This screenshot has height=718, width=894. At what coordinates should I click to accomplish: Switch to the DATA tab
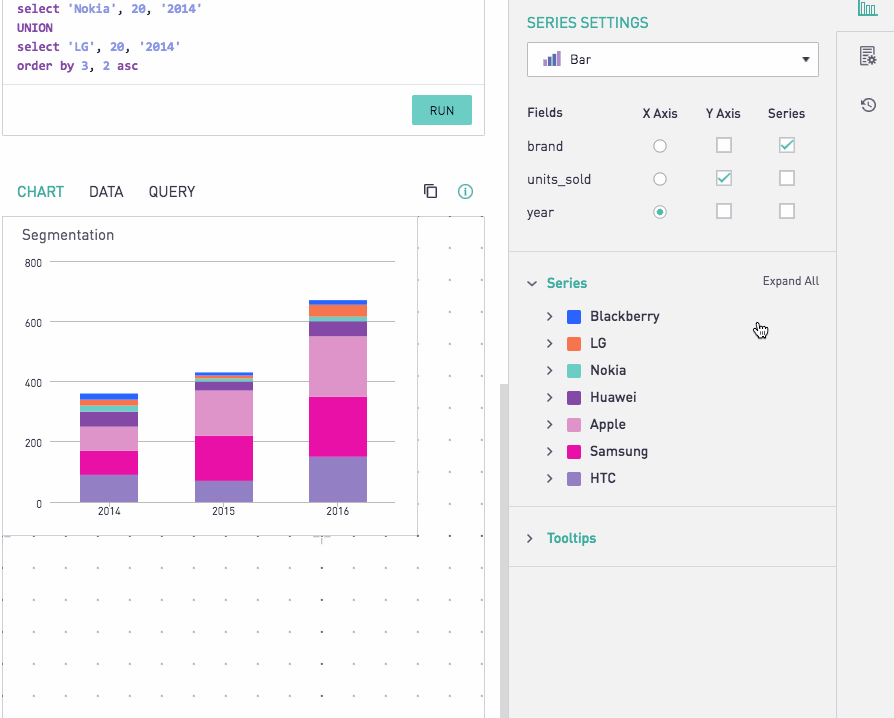[106, 192]
